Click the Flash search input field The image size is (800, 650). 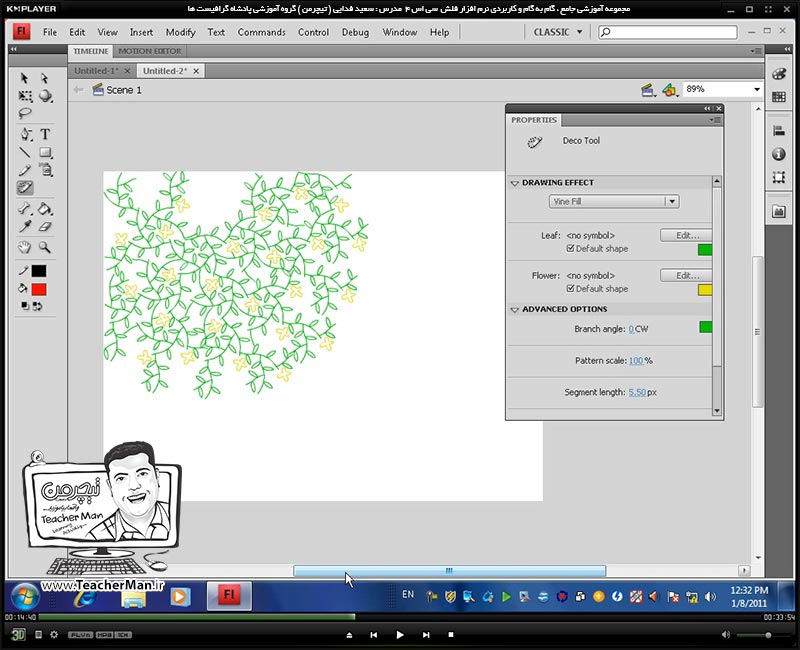668,32
